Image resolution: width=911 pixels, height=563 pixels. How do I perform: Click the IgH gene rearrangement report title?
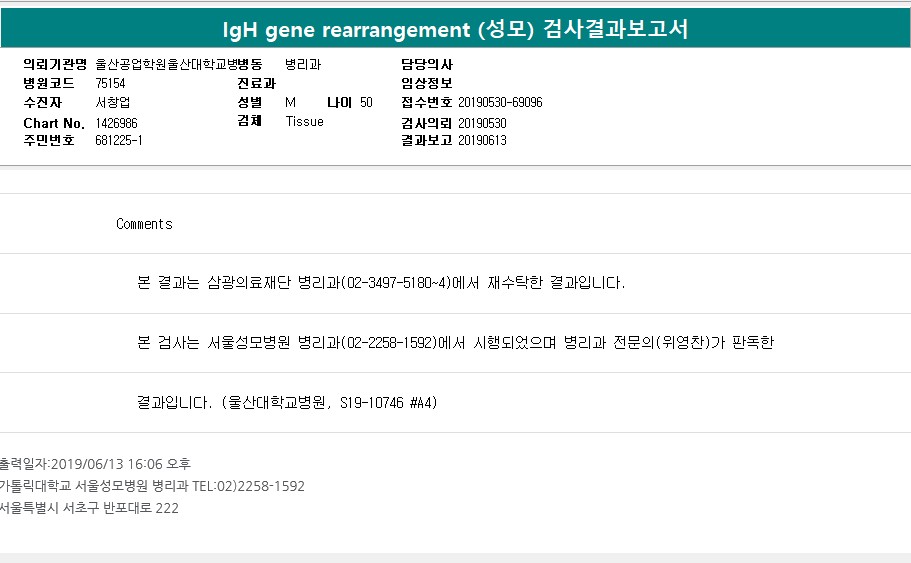point(455,29)
